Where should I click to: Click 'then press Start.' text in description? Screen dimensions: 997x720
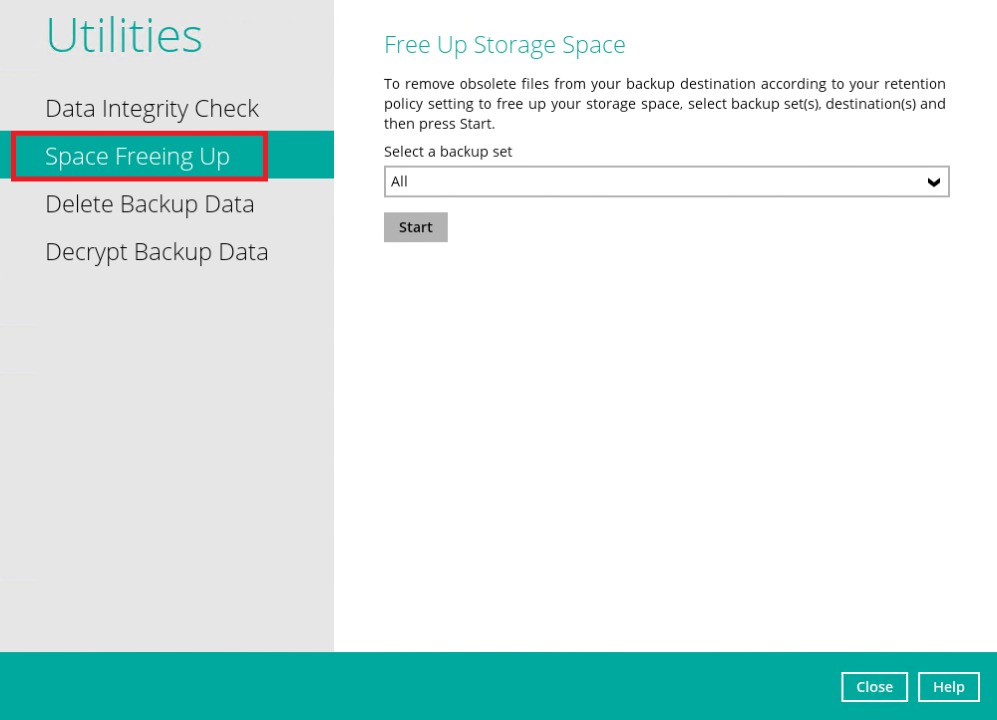click(x=439, y=124)
